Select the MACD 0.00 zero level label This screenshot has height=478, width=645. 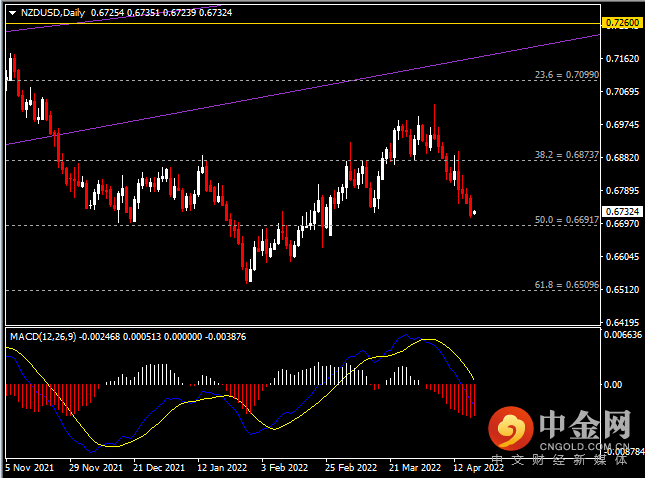pos(613,385)
